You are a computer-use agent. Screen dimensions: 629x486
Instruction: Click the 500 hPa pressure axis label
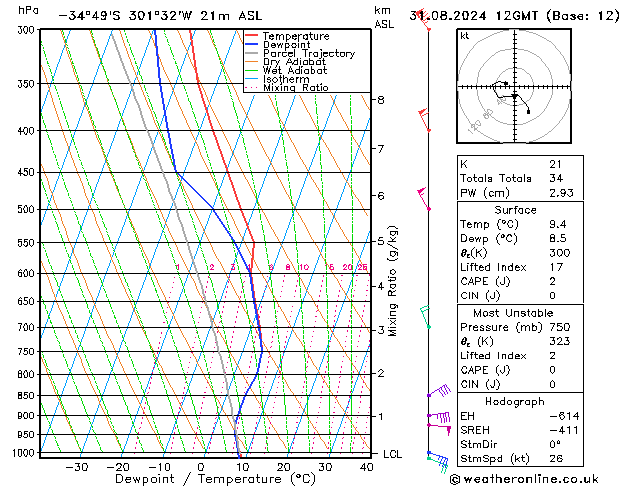pyautogui.click(x=27, y=209)
